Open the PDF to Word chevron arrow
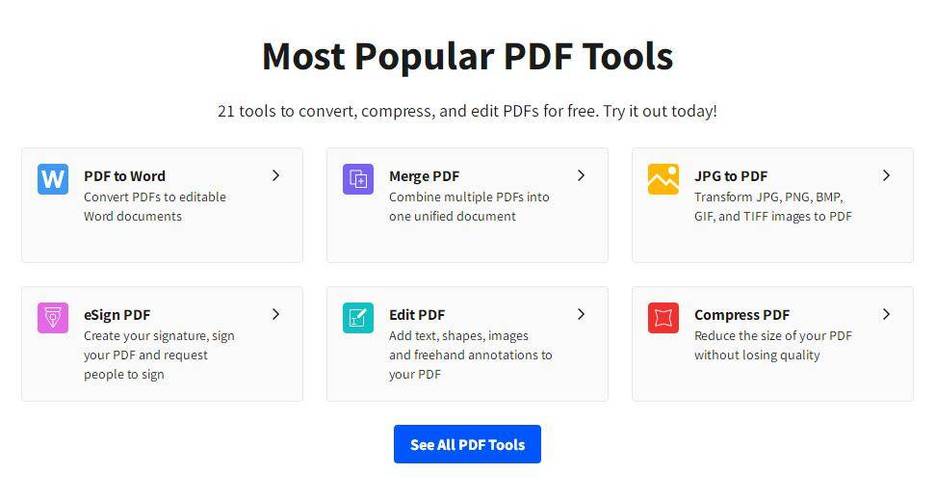936x500 pixels. (x=276, y=175)
